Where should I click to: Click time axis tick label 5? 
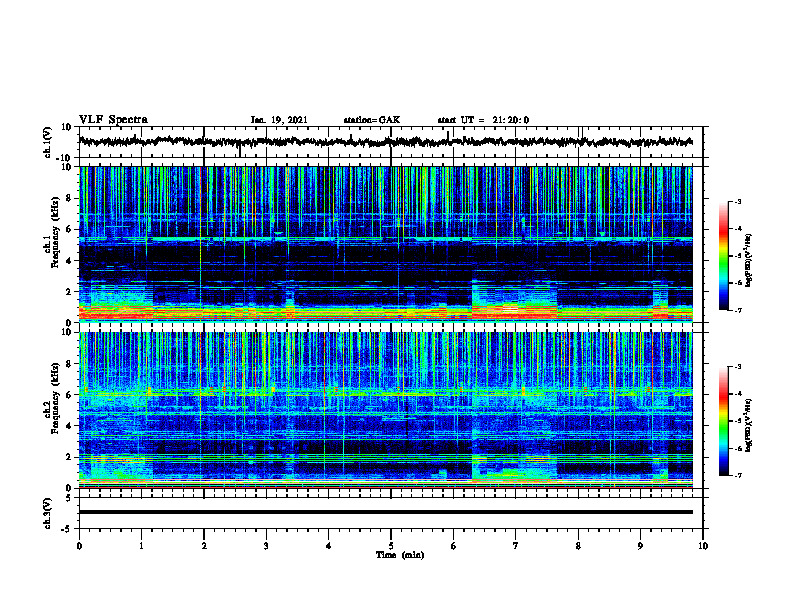coord(391,546)
